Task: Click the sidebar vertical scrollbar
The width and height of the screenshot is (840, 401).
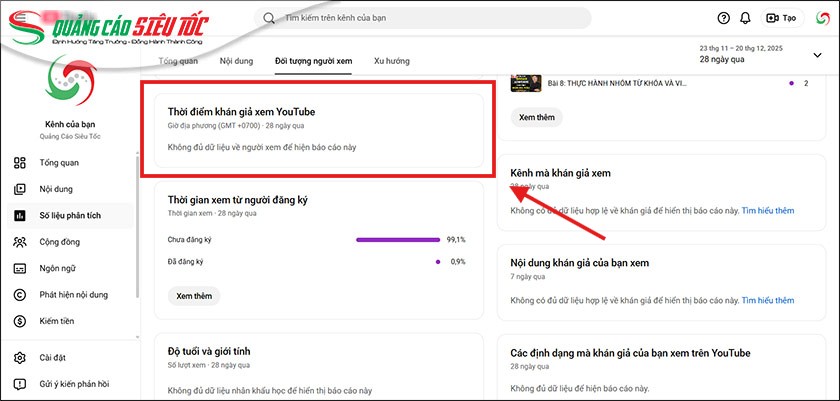Action: click(137, 225)
